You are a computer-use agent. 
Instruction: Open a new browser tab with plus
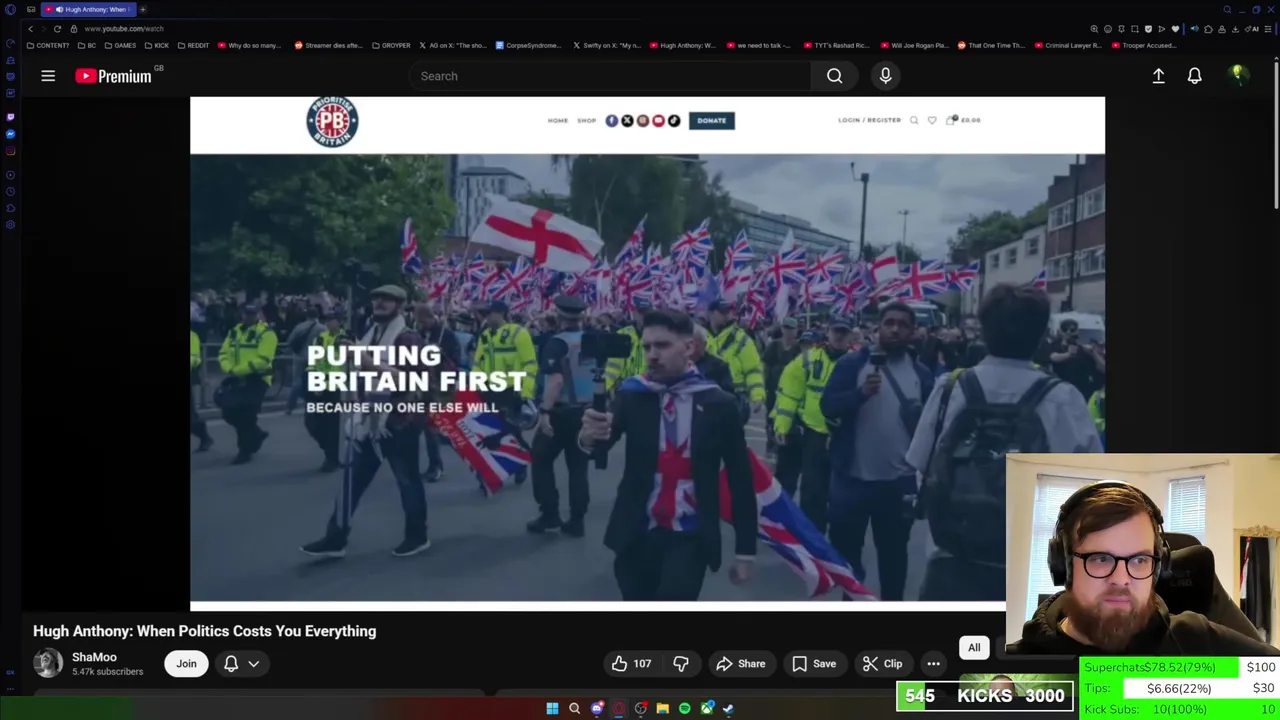(x=143, y=9)
